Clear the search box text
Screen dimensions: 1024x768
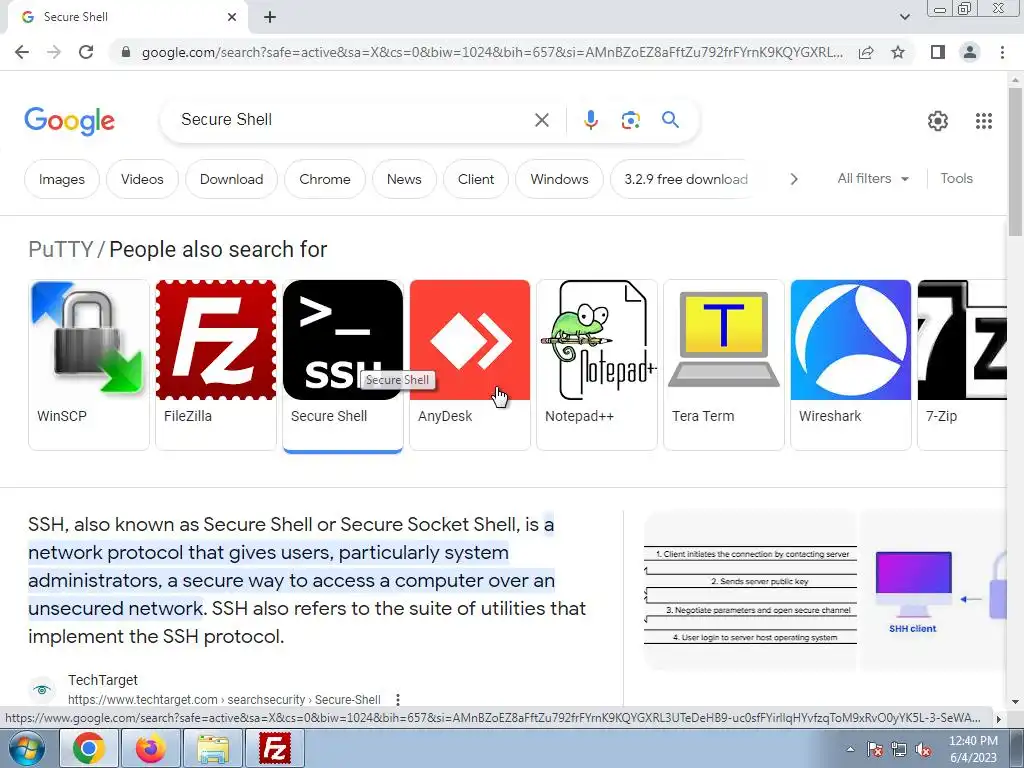[x=541, y=120]
